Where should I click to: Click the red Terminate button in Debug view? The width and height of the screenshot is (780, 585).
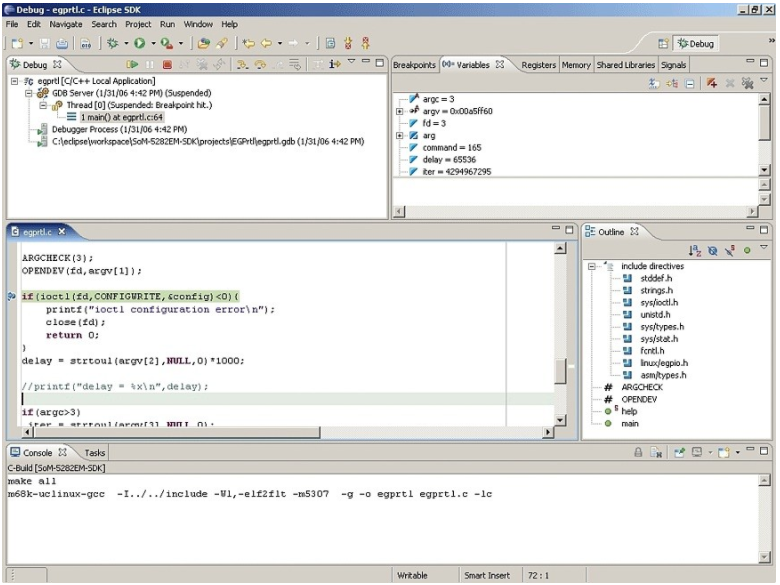(x=166, y=64)
